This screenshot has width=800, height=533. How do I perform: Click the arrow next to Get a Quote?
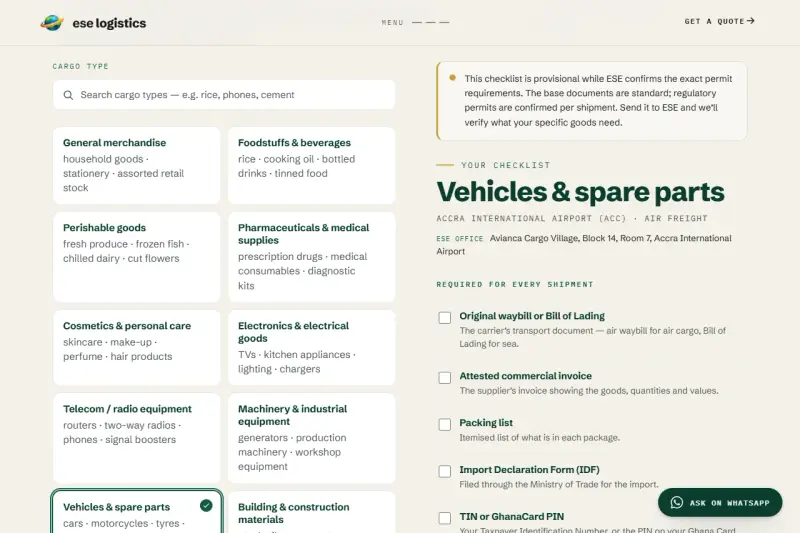click(751, 21)
